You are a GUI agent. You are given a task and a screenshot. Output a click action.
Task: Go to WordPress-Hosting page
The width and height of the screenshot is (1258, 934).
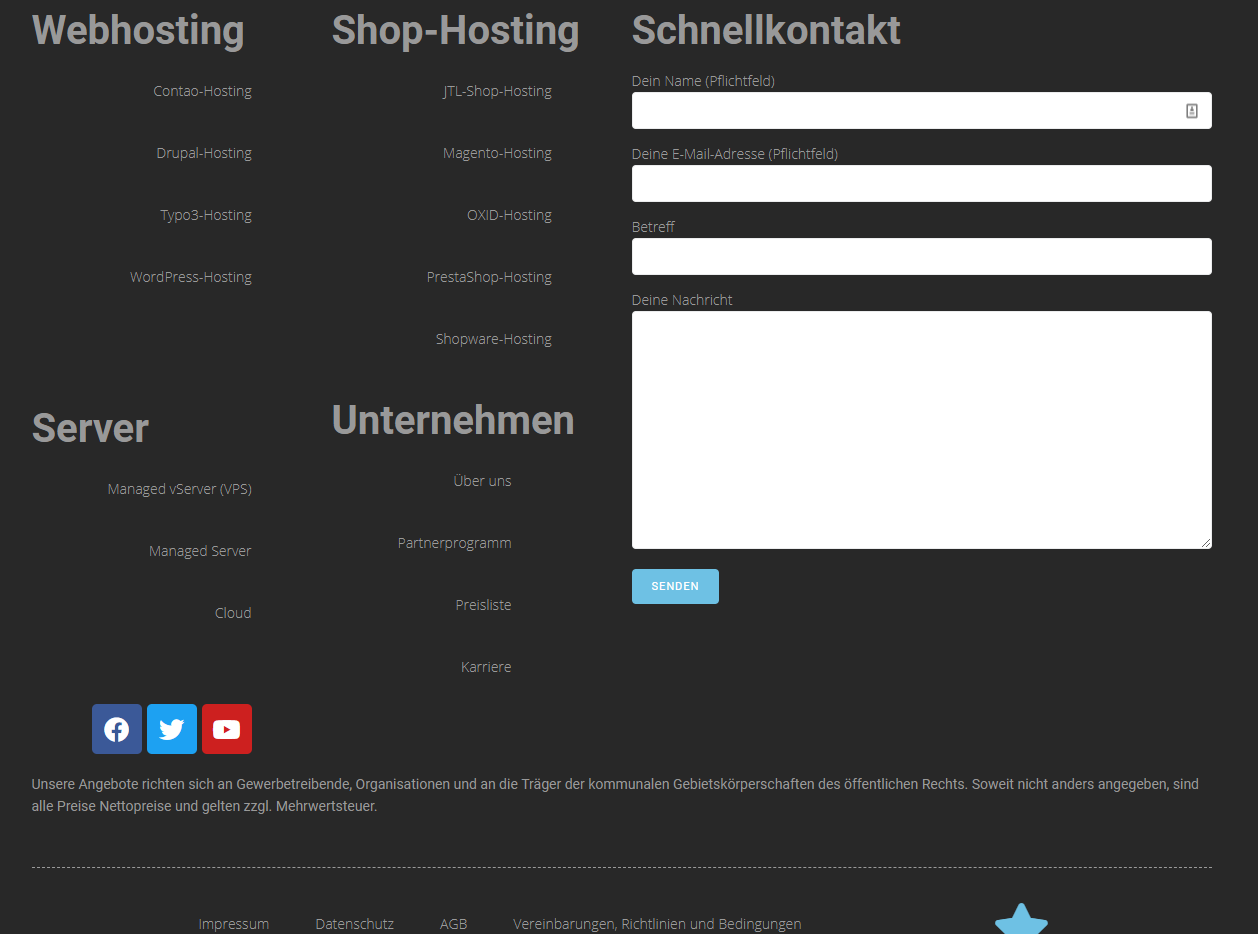[190, 277]
